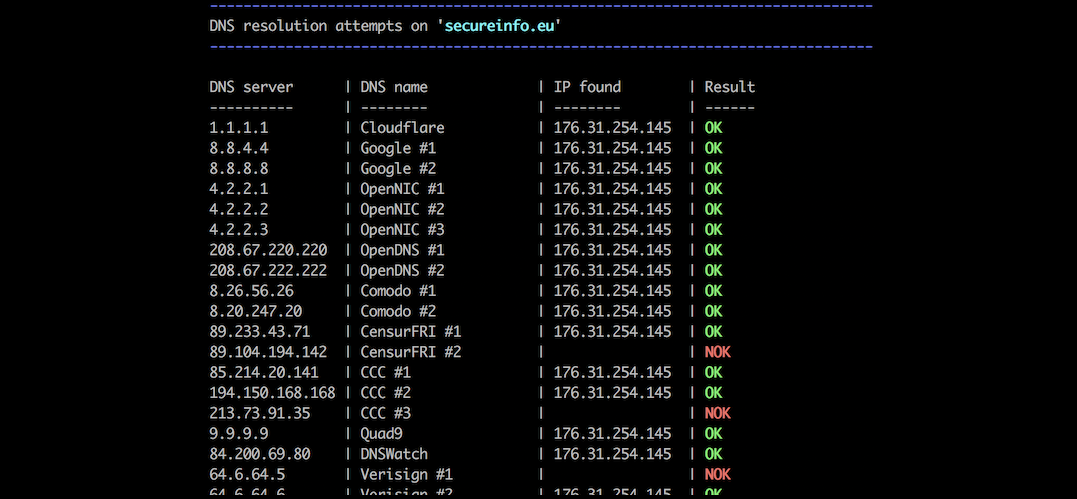
Task: Select the 'Cloudflare' DNS name
Action: [403, 128]
